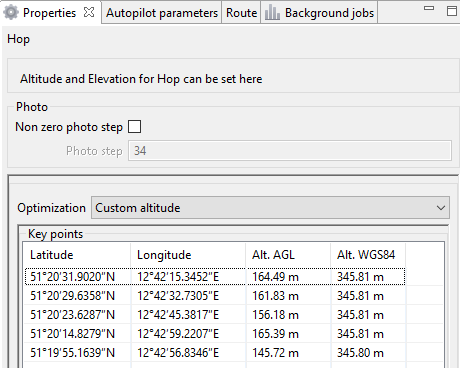
Task: Click longitude cell 12°42'45.3817"E
Action: (188, 315)
